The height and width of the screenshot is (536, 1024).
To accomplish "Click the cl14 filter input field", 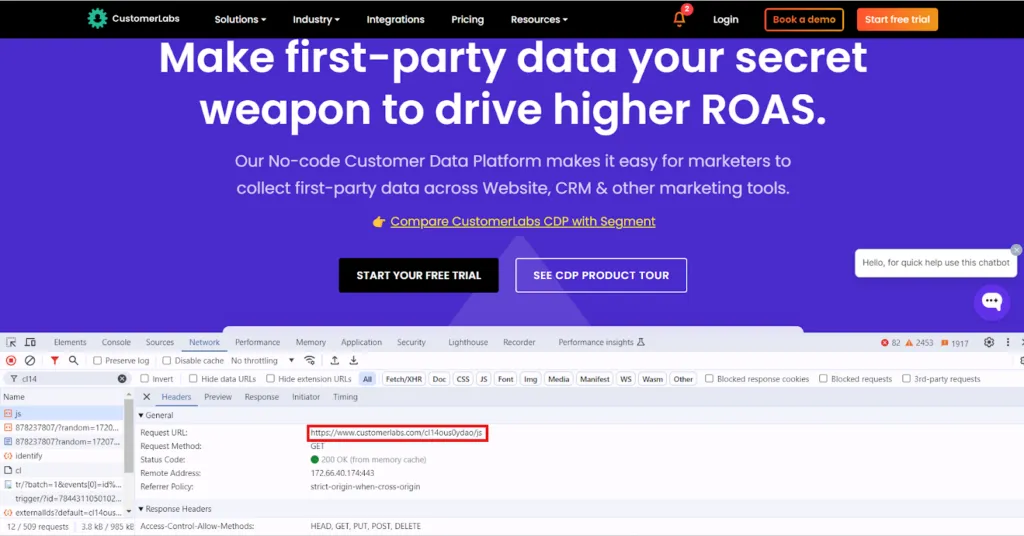I will pyautogui.click(x=69, y=379).
